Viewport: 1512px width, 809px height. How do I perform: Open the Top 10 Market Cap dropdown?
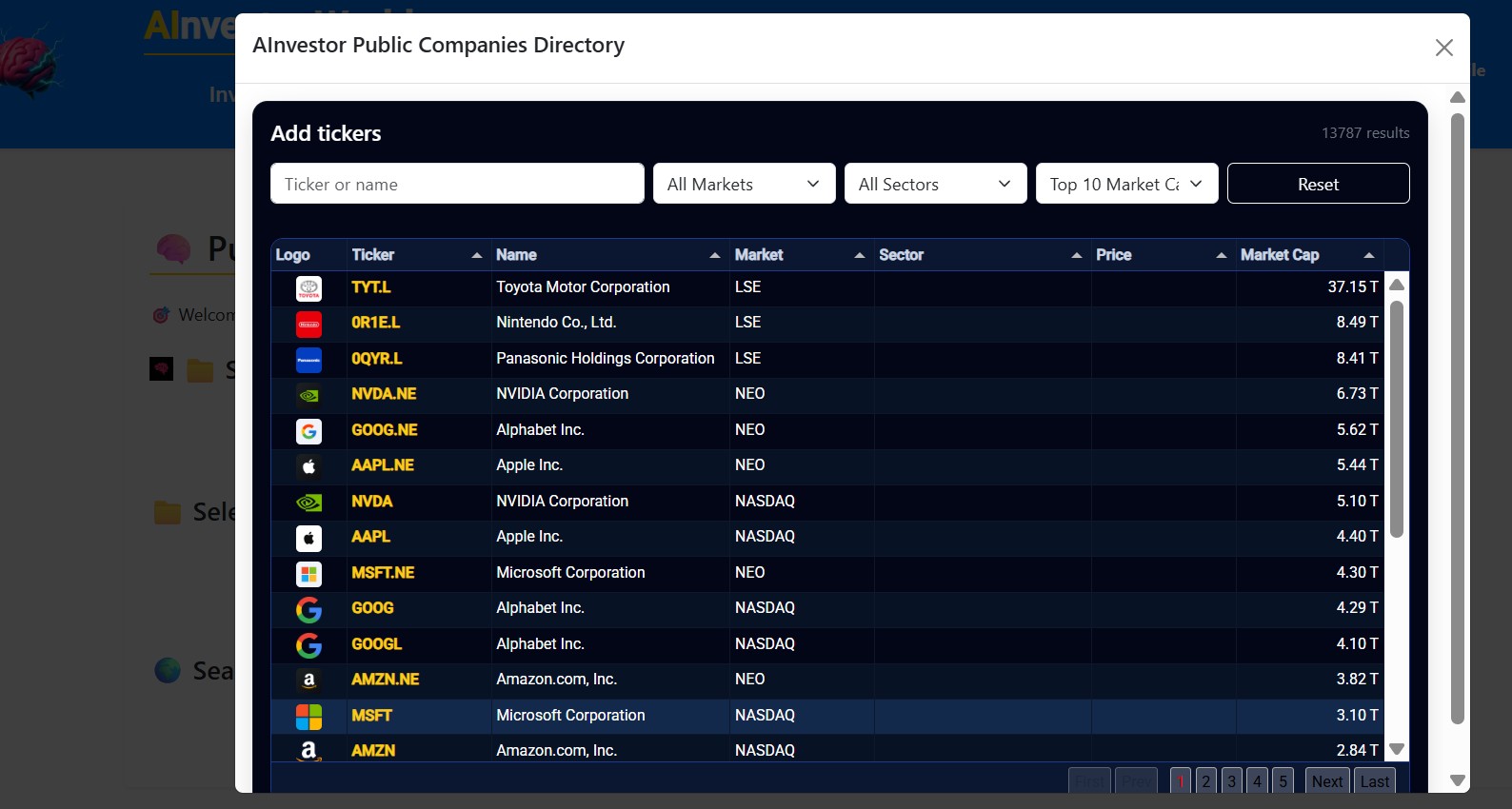pyautogui.click(x=1127, y=184)
